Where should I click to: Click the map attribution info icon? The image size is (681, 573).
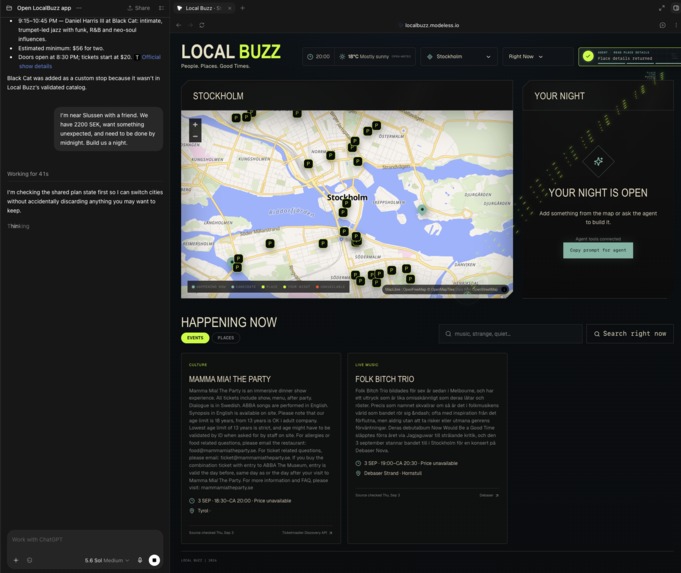point(504,289)
